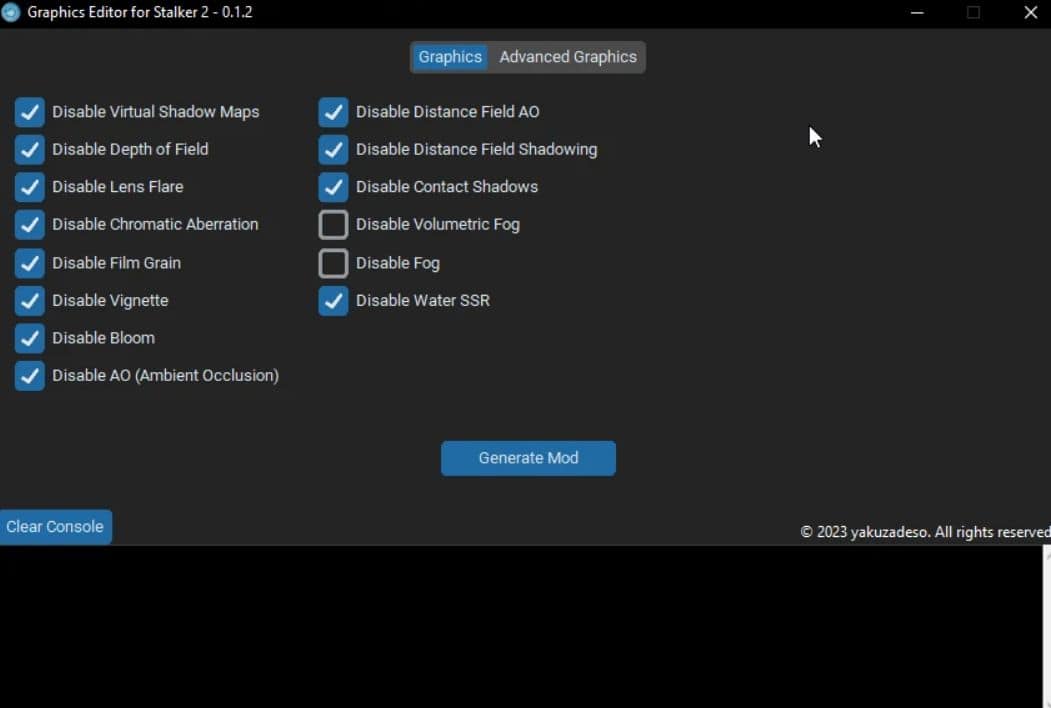The image size is (1051, 708).
Task: Toggle Disable AO (Ambient Occlusion)
Action: tap(29, 375)
